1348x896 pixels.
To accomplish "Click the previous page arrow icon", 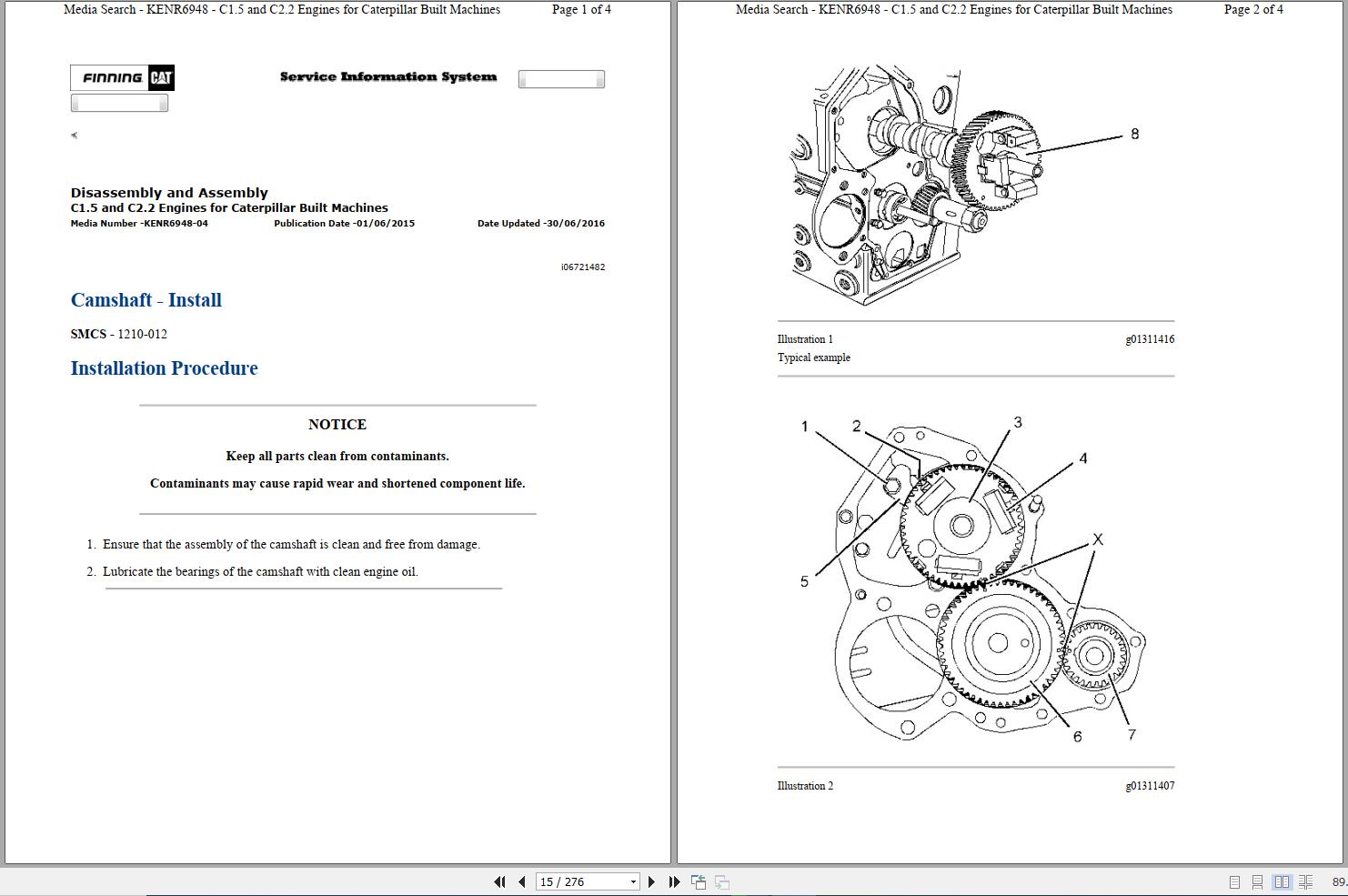I will click(x=521, y=881).
